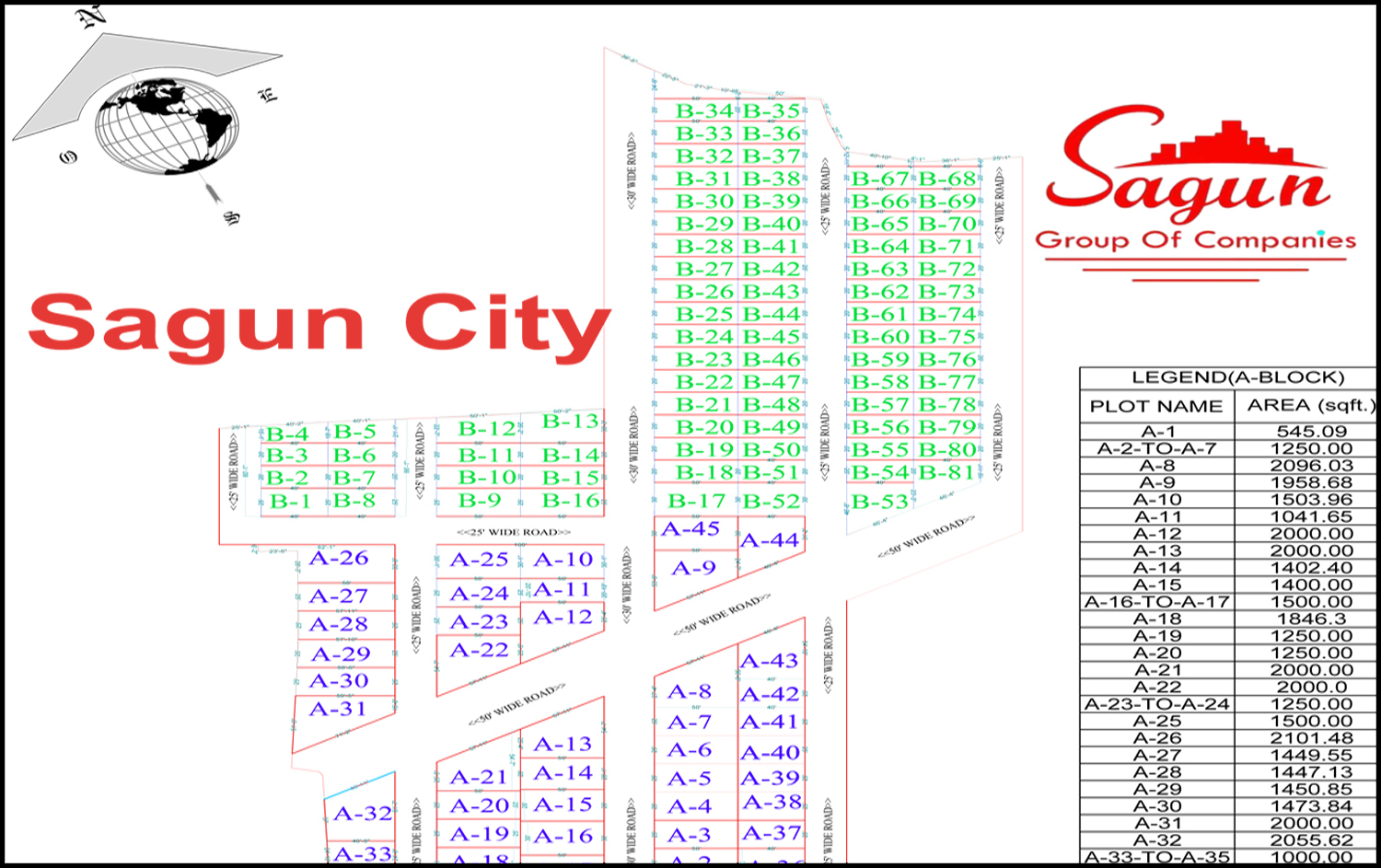The width and height of the screenshot is (1381, 868).
Task: Click the area value '1041.65'
Action: point(1311,516)
